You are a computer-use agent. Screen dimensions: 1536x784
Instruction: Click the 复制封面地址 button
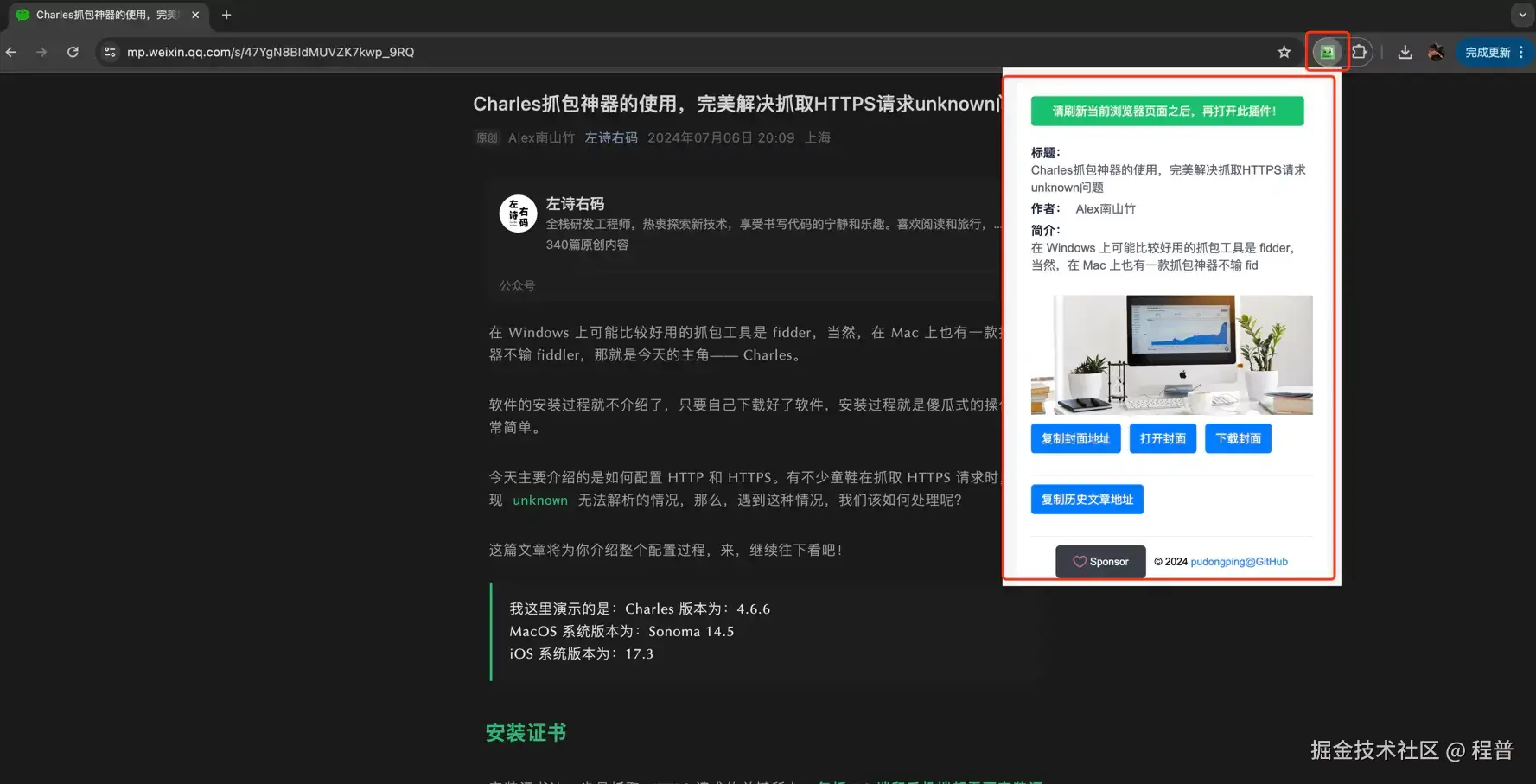point(1075,438)
